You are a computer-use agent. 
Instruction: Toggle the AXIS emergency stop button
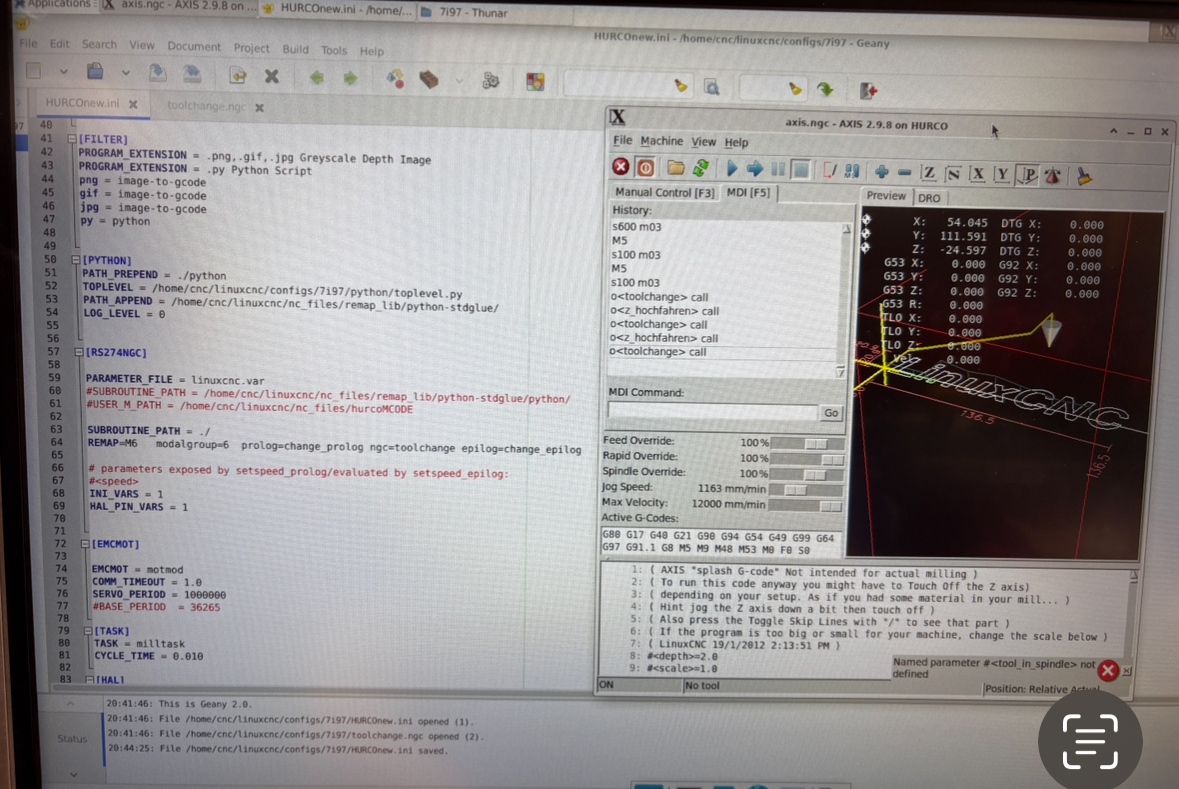(x=620, y=167)
